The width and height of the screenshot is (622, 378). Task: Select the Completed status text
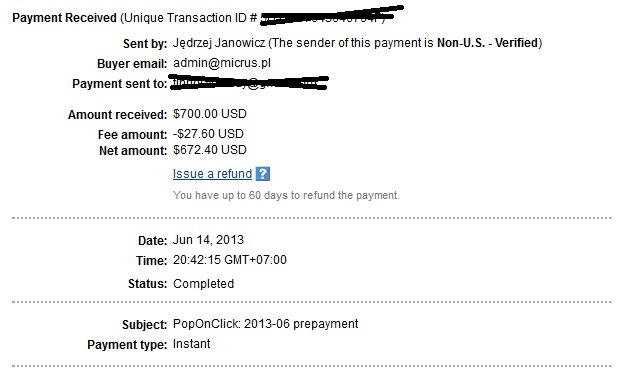coord(203,284)
